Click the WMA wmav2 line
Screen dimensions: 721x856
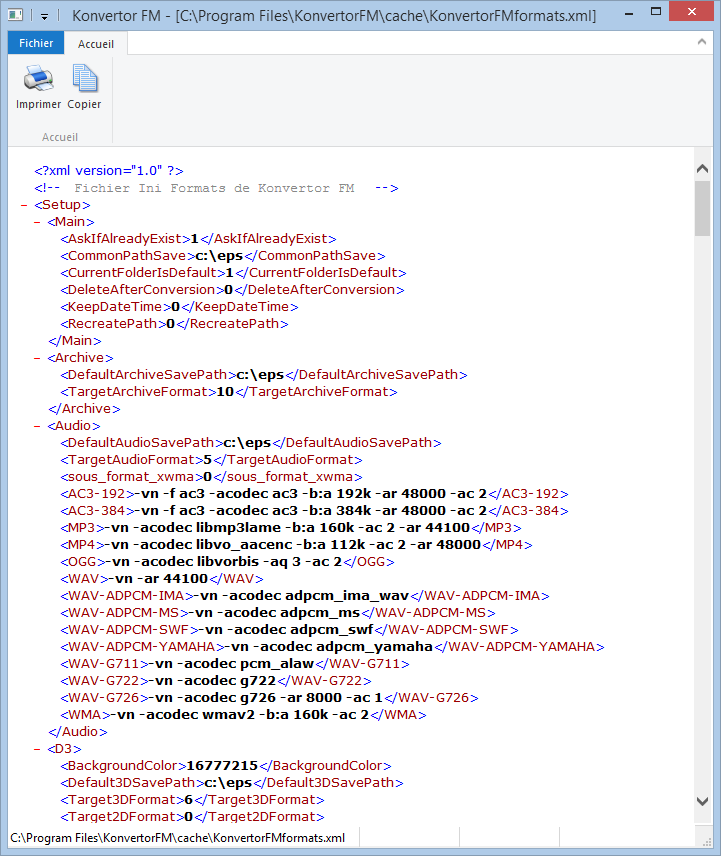tap(243, 715)
